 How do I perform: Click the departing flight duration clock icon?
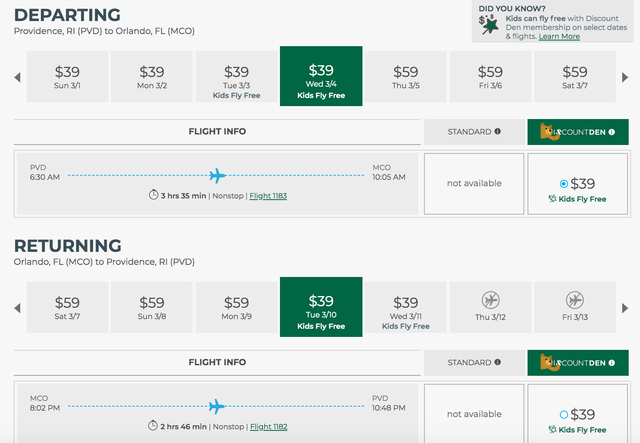pos(153,195)
